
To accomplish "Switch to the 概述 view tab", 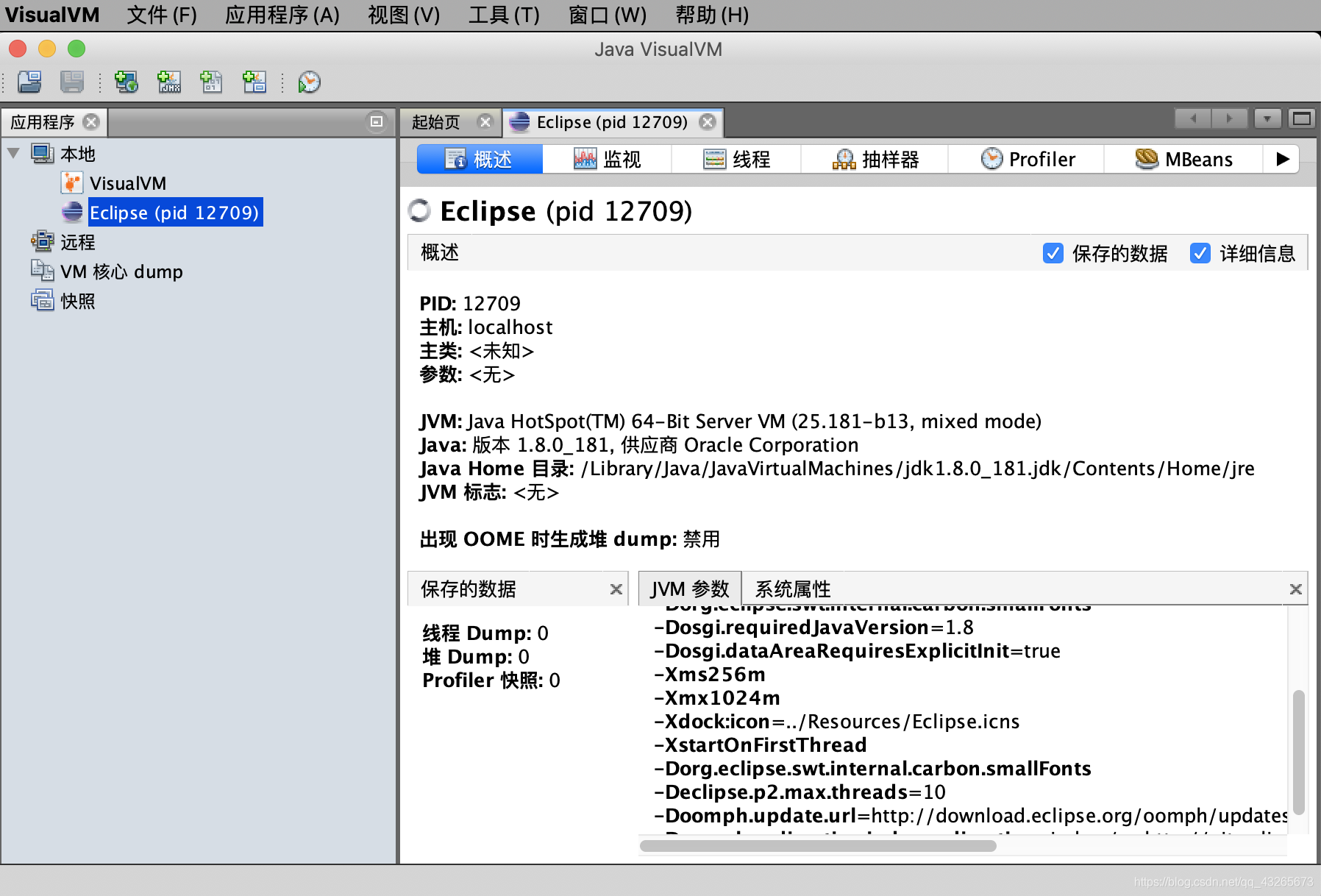I will point(480,159).
